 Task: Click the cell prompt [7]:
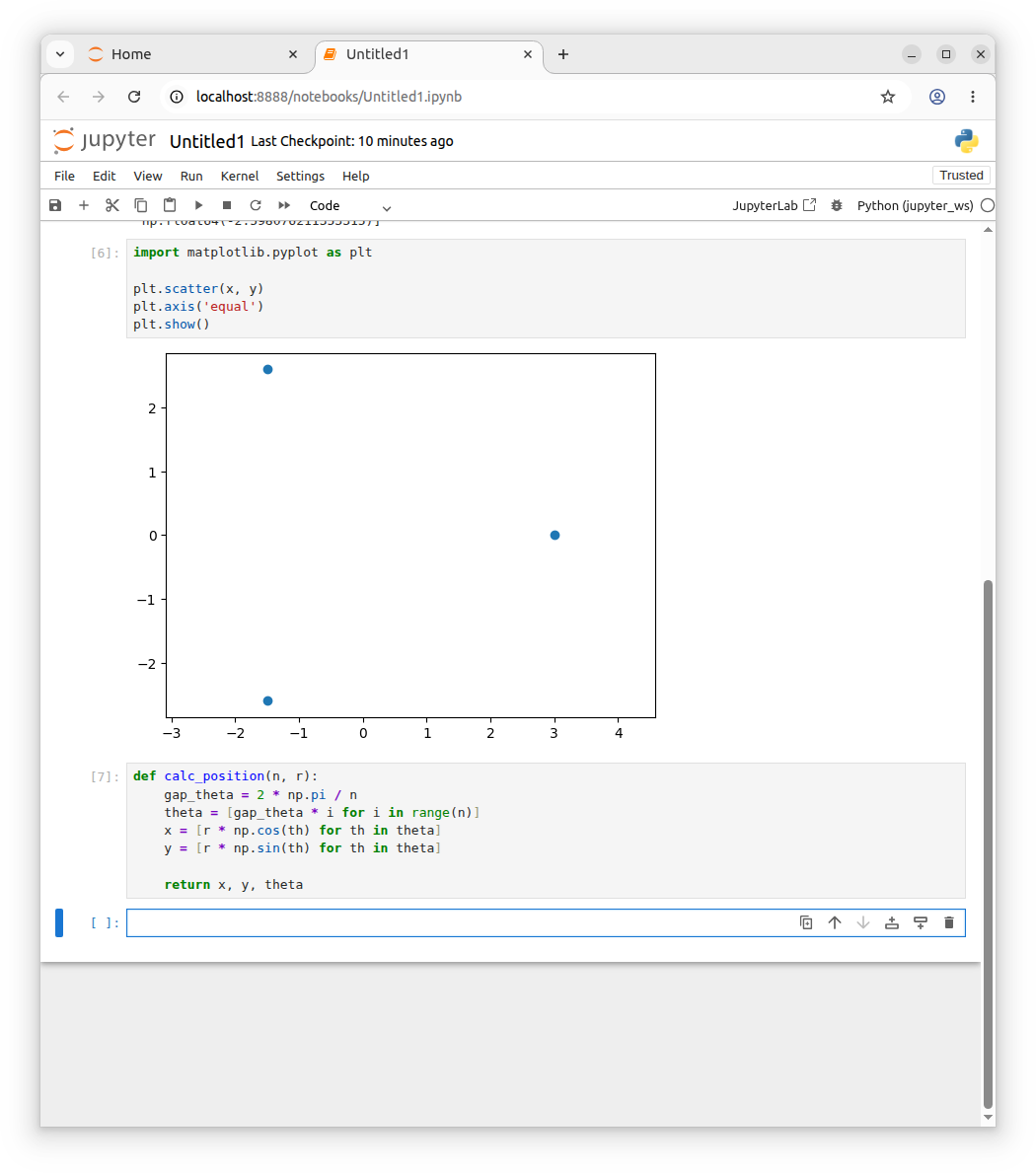(x=105, y=776)
